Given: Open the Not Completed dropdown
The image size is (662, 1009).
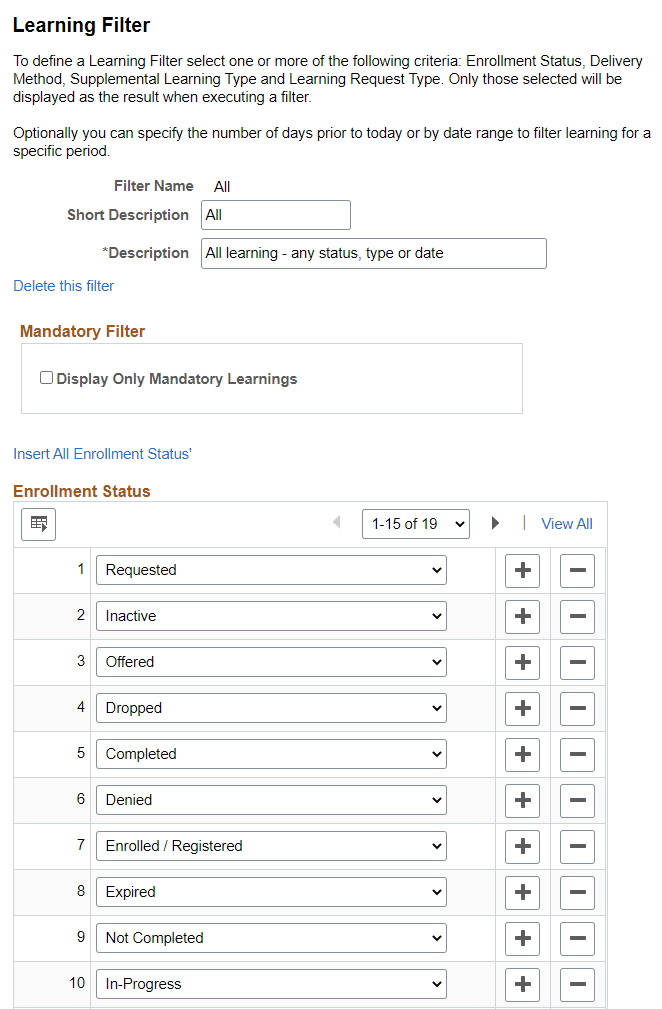Looking at the screenshot, I should 270,938.
